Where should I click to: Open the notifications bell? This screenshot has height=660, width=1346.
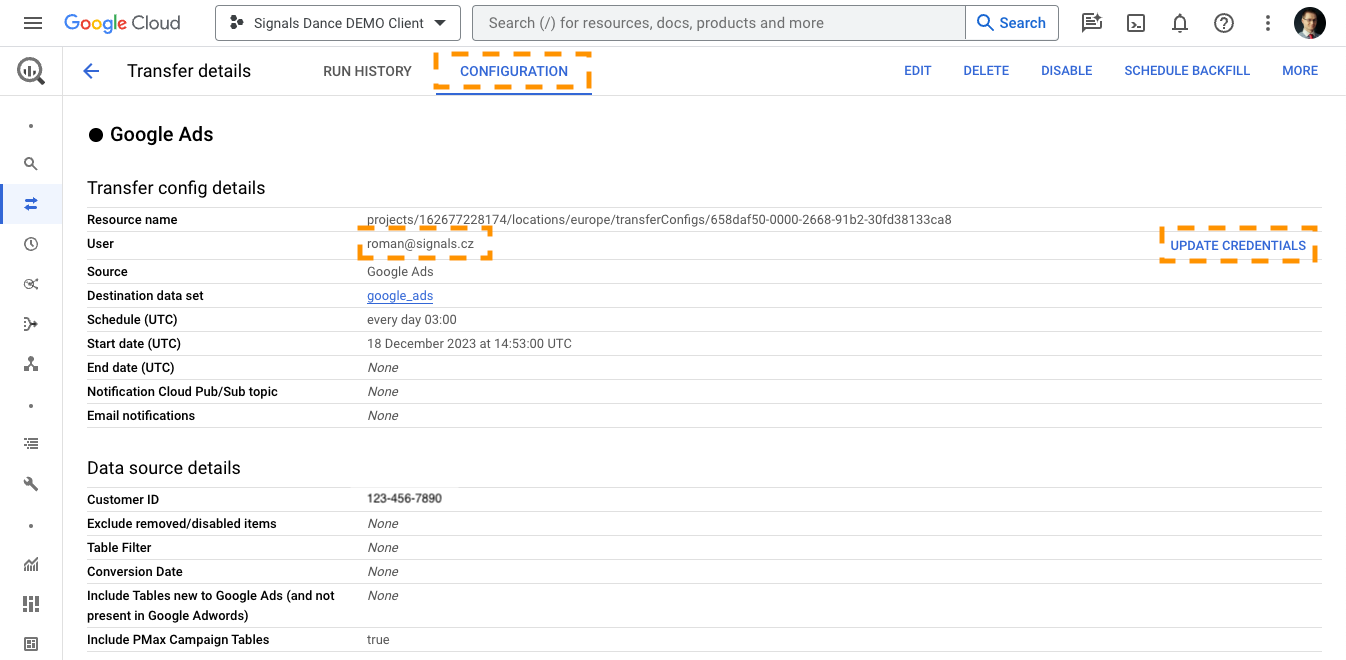(x=1180, y=23)
